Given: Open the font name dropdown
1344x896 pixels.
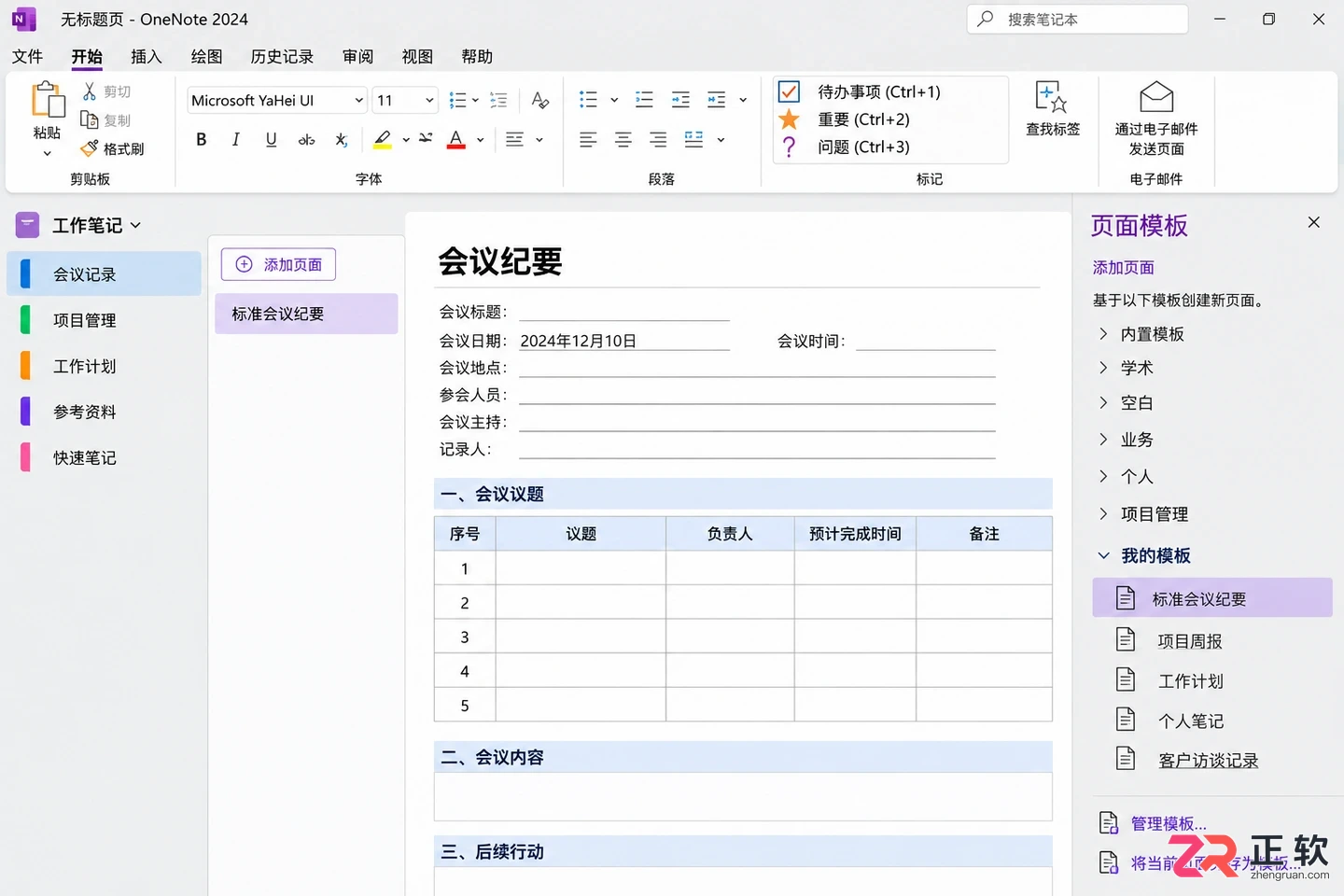Looking at the screenshot, I should (359, 100).
